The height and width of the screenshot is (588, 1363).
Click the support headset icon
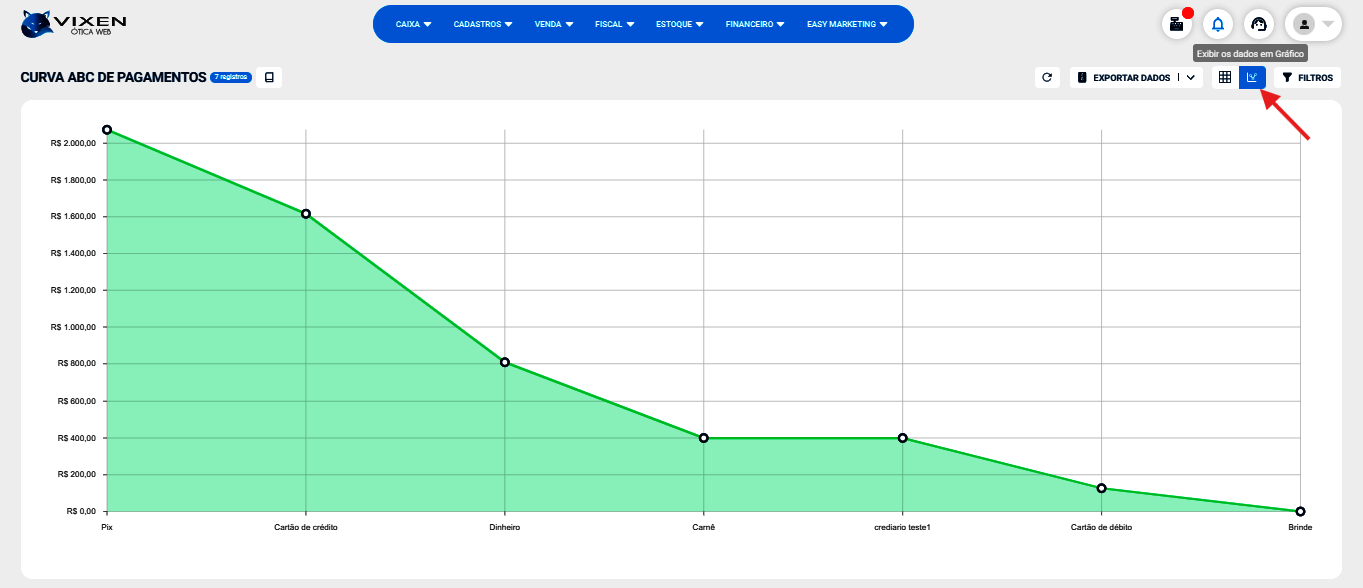click(1258, 24)
